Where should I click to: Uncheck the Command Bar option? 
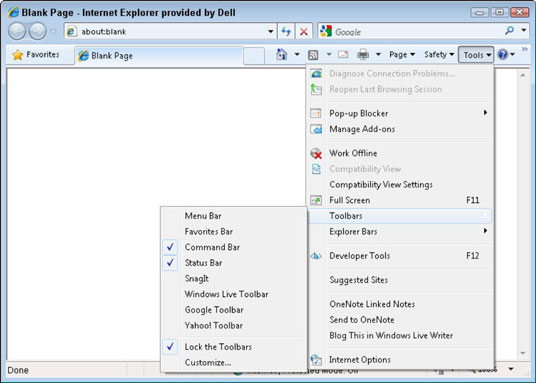coord(234,247)
